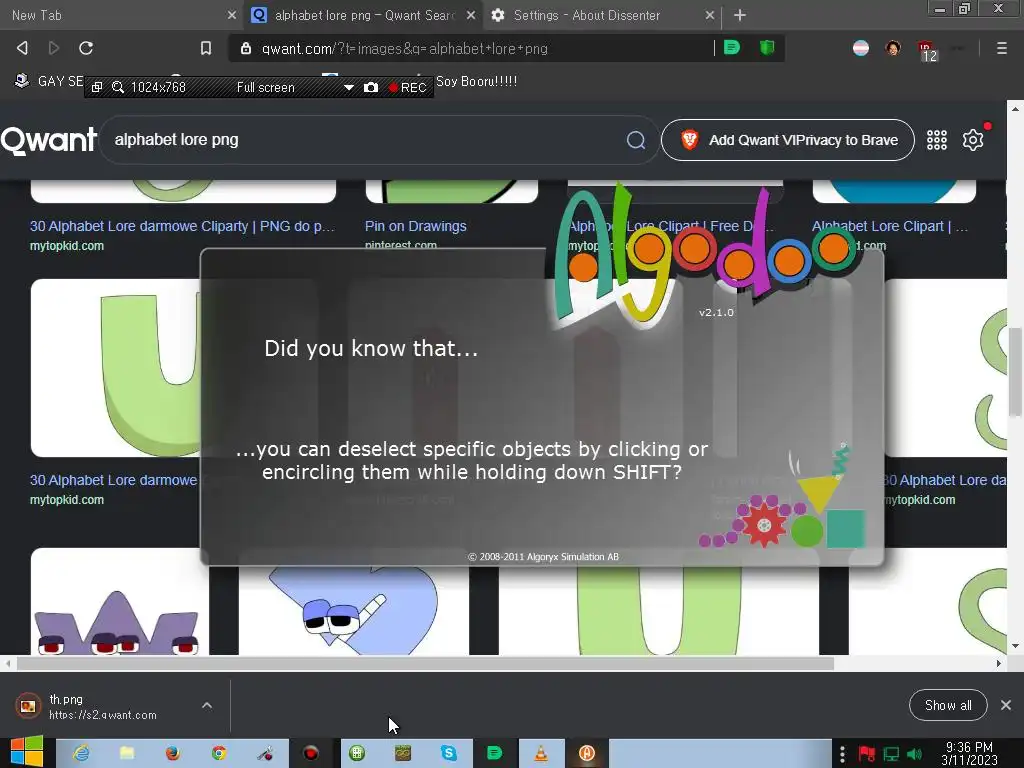
Task: Click the purple letter M thumbnail
Action: click(x=120, y=601)
